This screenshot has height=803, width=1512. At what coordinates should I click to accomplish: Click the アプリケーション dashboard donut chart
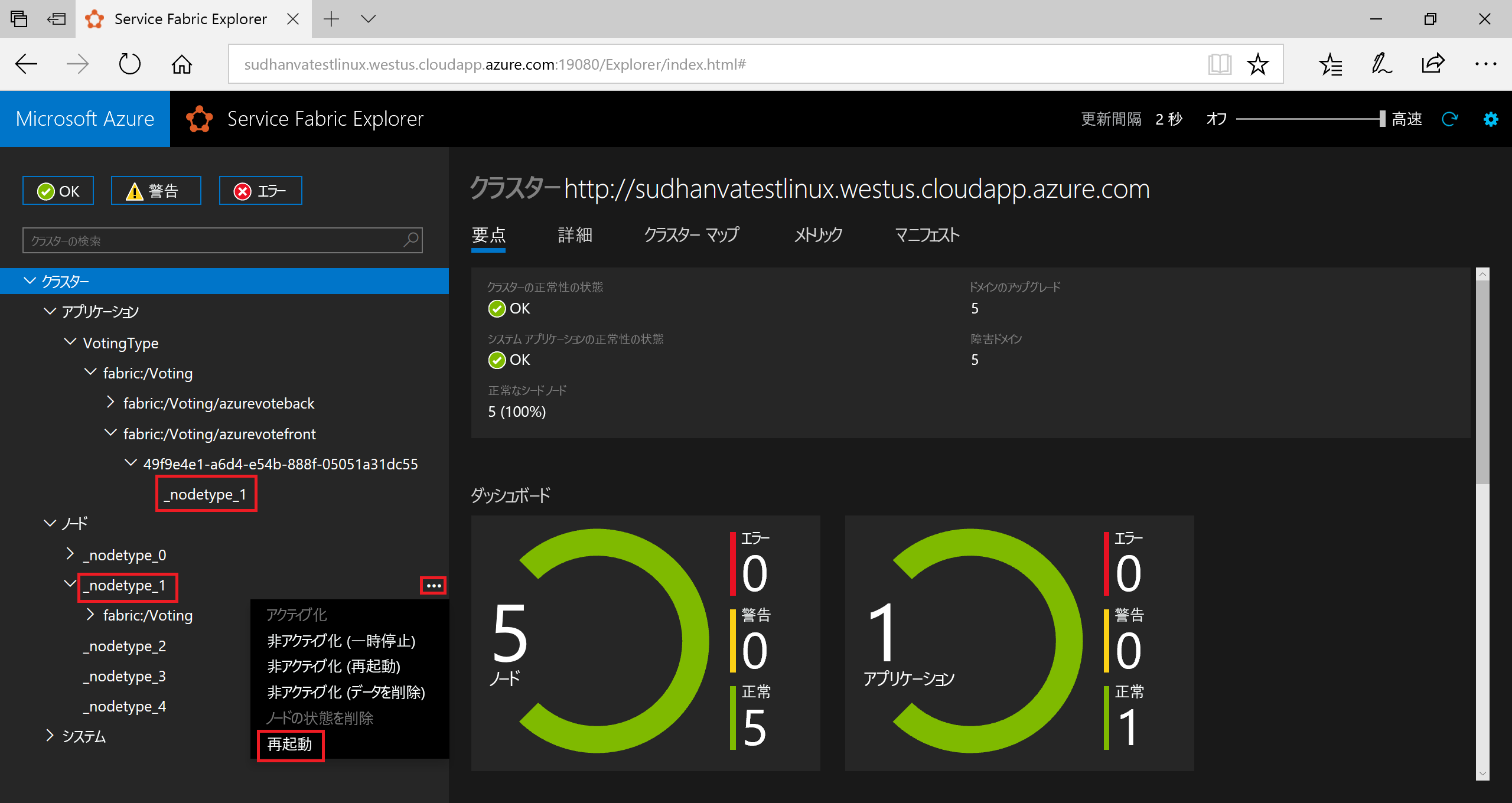click(988, 641)
